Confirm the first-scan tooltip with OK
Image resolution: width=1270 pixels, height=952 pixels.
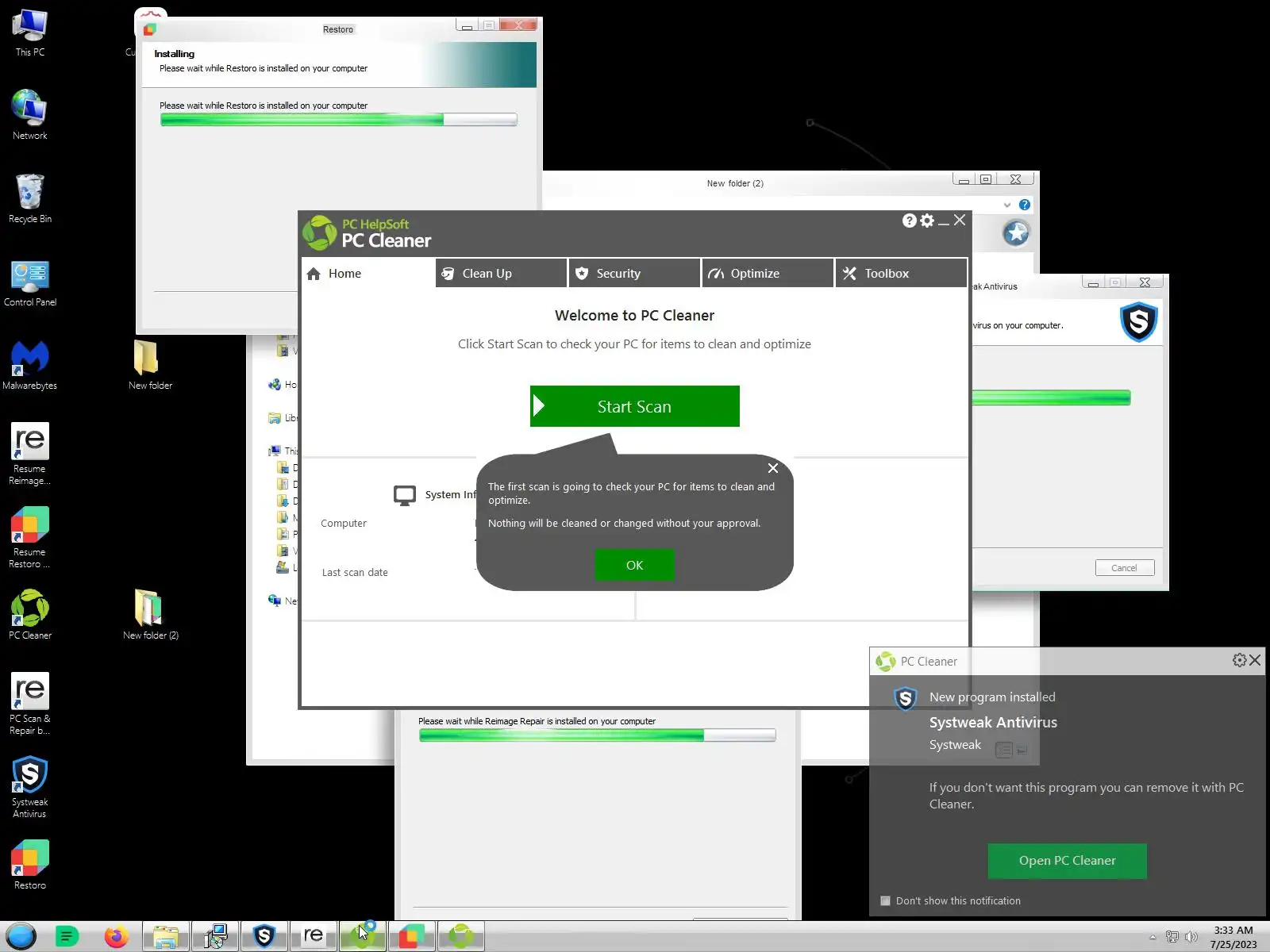(635, 565)
